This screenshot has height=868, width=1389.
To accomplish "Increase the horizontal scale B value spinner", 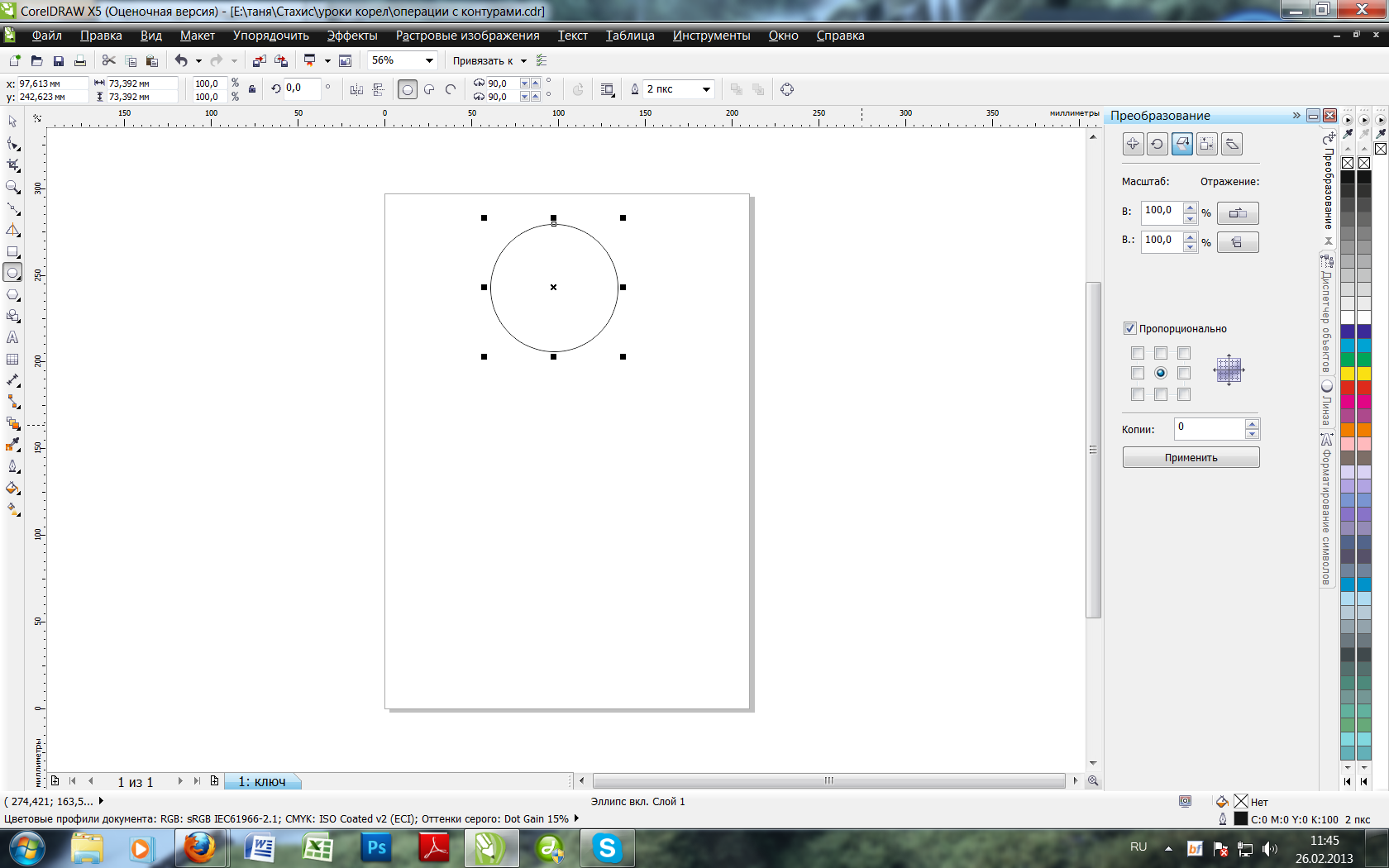I will (1190, 207).
